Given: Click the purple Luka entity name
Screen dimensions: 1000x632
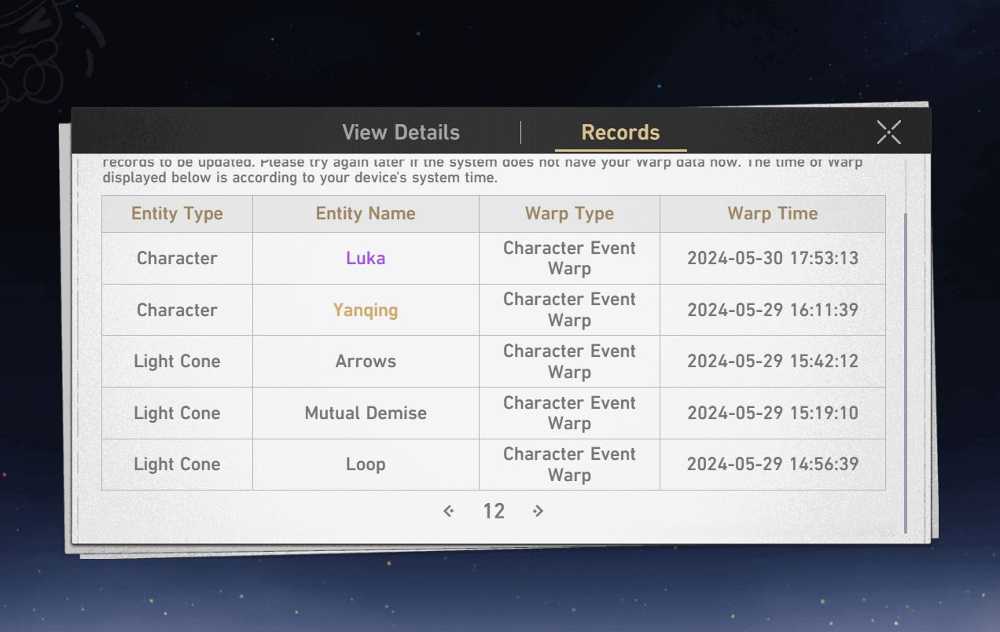Looking at the screenshot, I should click(365, 258).
